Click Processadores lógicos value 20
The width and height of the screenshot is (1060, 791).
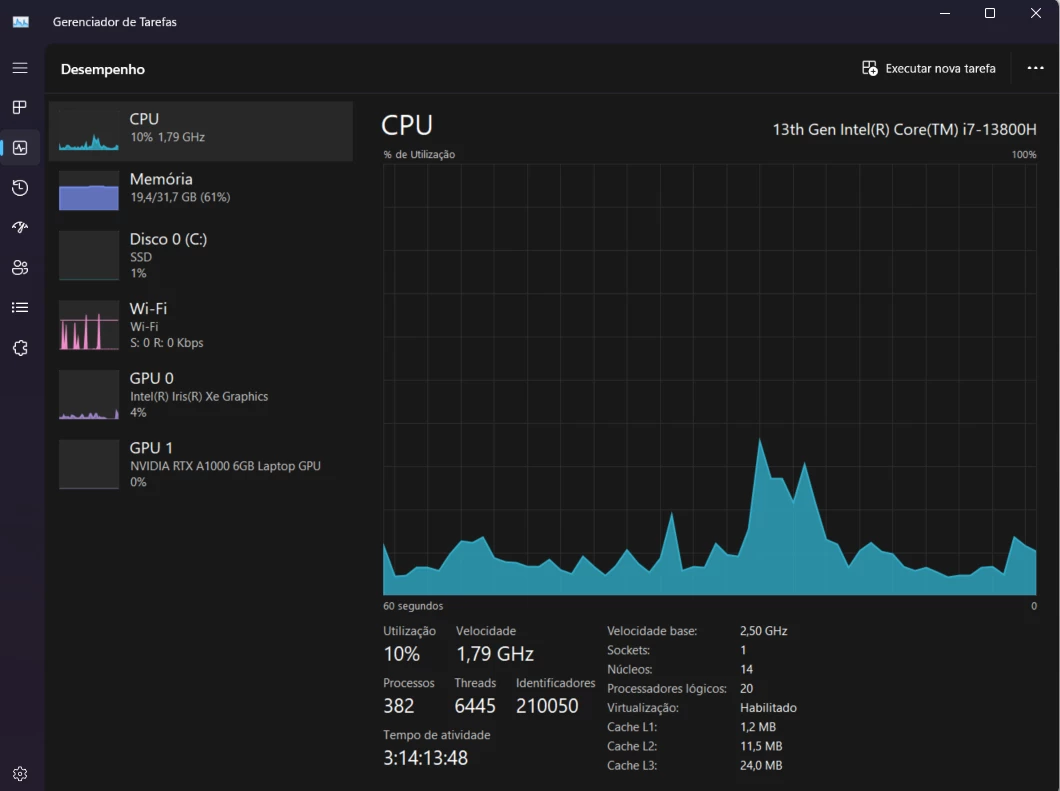(746, 688)
